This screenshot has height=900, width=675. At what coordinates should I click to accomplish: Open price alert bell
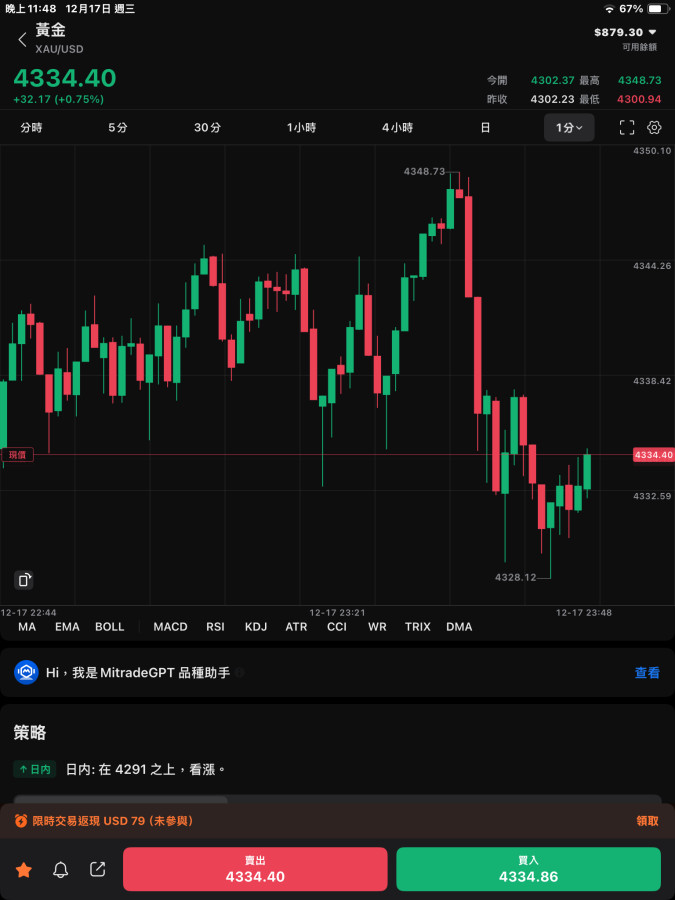point(60,870)
